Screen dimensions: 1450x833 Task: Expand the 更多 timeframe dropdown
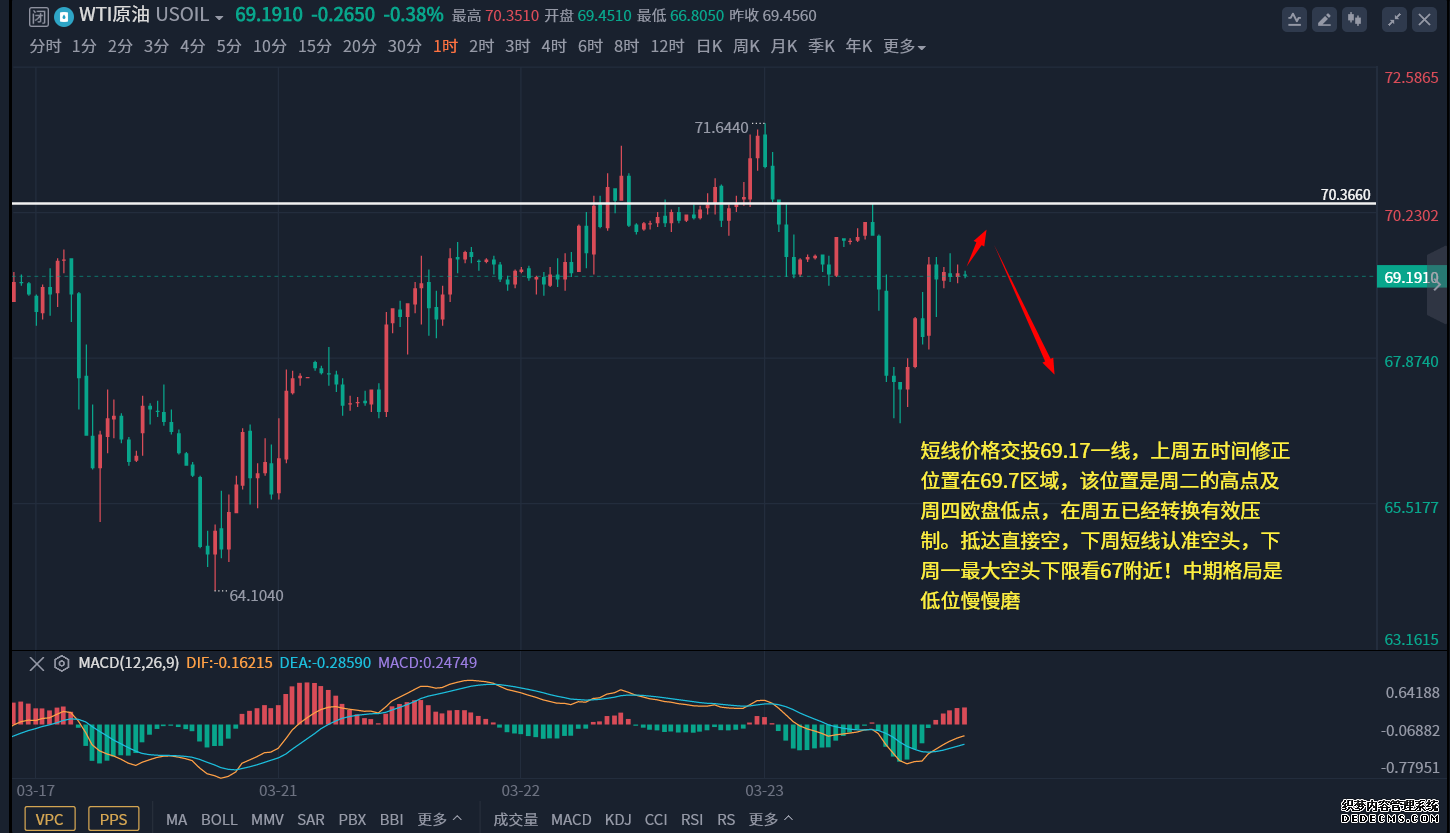(x=904, y=46)
